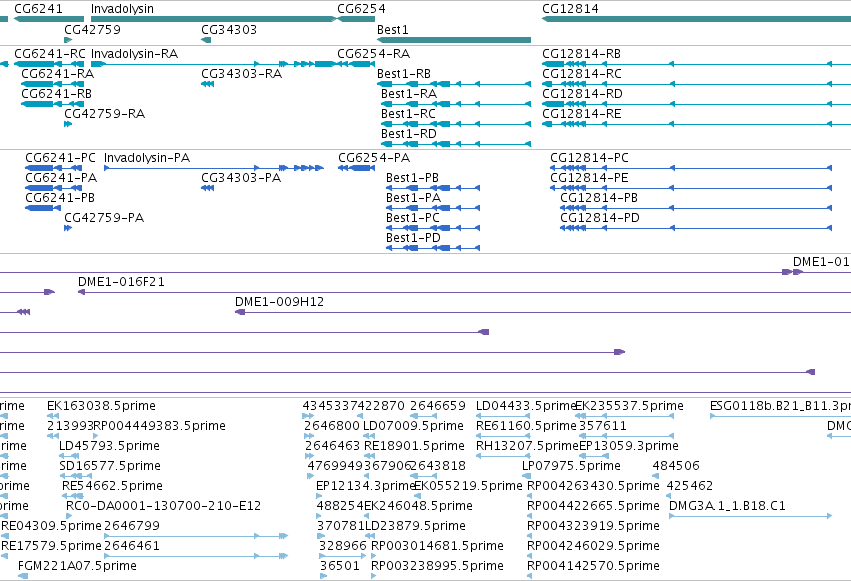Click transcript label Best1-RC
This screenshot has width=851, height=581.
tap(408, 113)
